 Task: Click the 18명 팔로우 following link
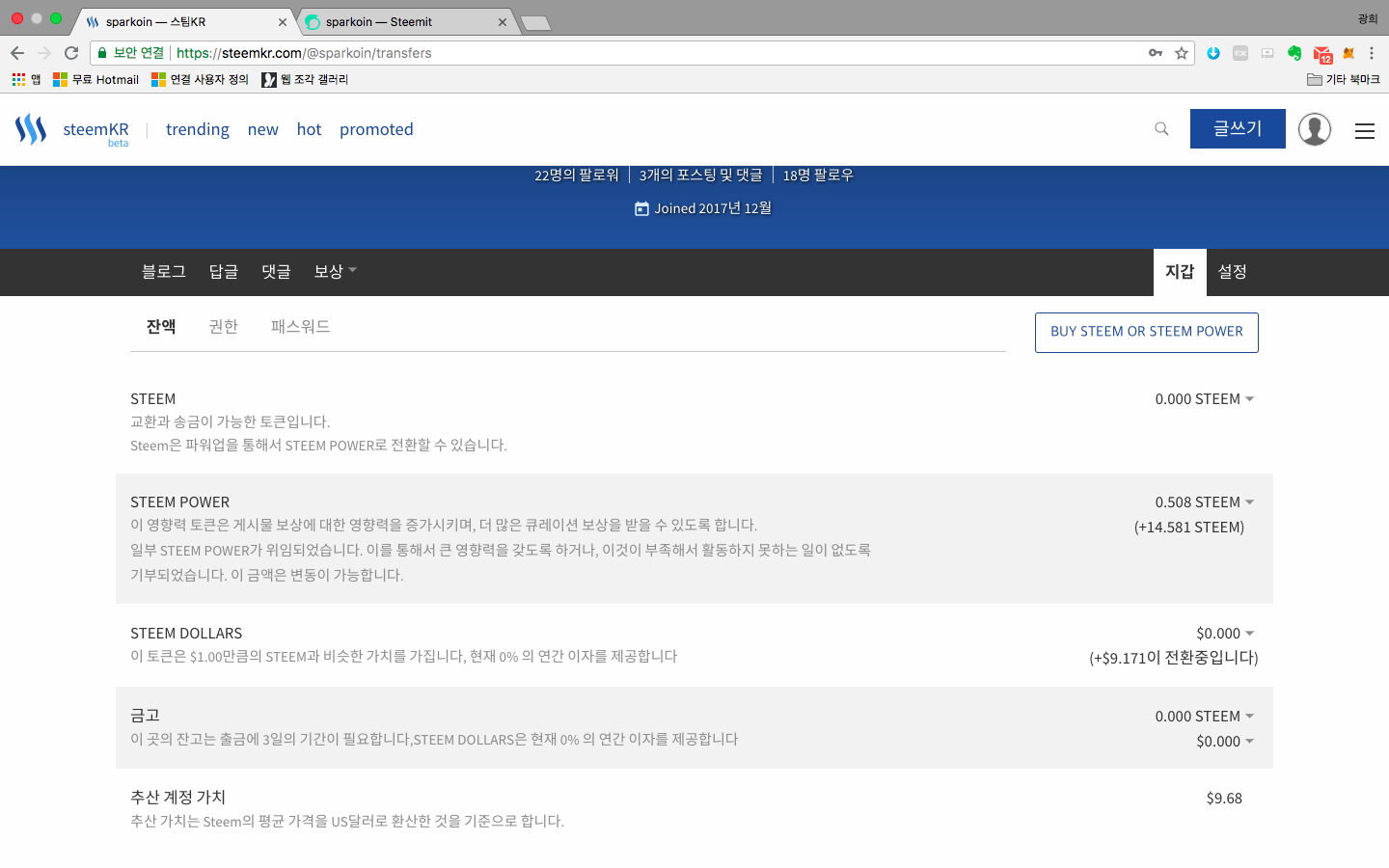[x=818, y=176]
